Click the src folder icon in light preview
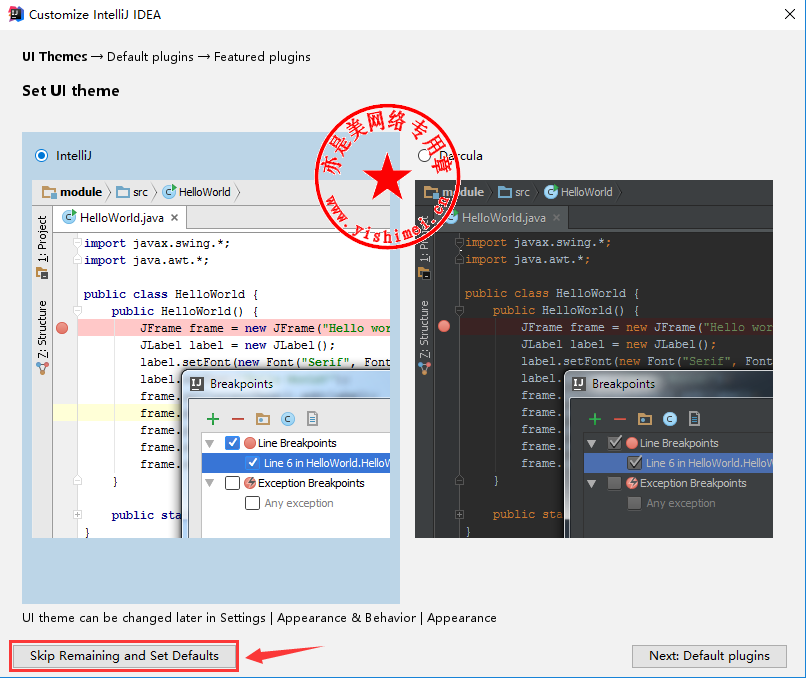Viewport: 806px width, 678px height. click(x=123, y=192)
